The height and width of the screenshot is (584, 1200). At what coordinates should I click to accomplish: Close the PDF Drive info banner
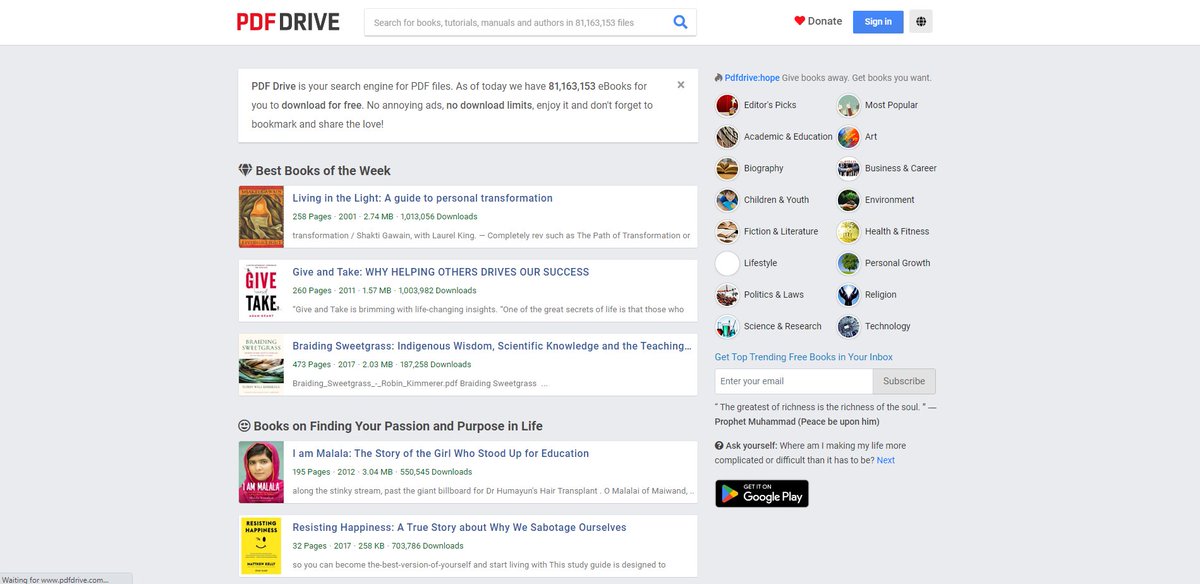(681, 85)
